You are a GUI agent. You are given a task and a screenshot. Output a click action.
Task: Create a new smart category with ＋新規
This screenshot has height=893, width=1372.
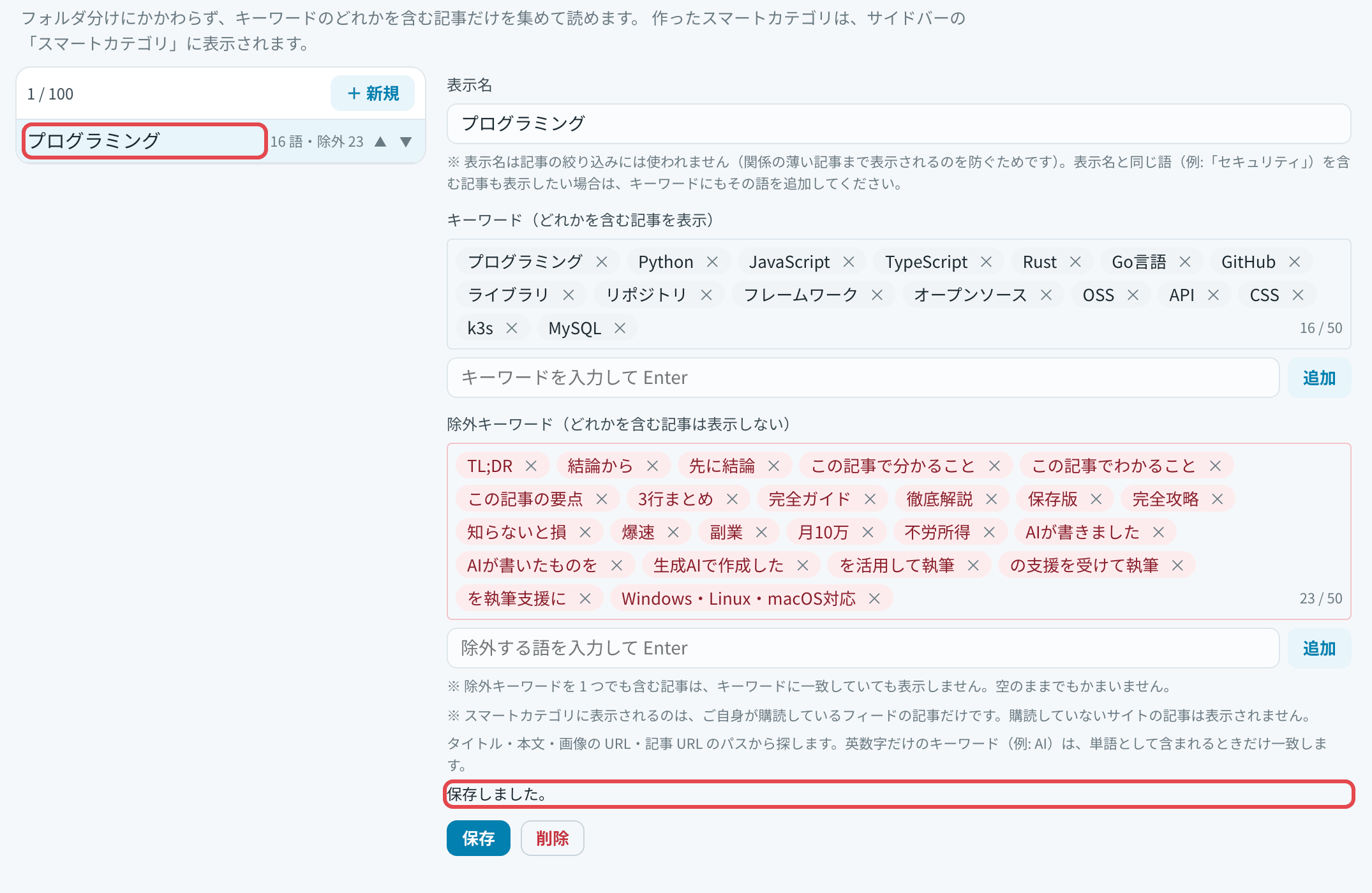click(x=373, y=94)
